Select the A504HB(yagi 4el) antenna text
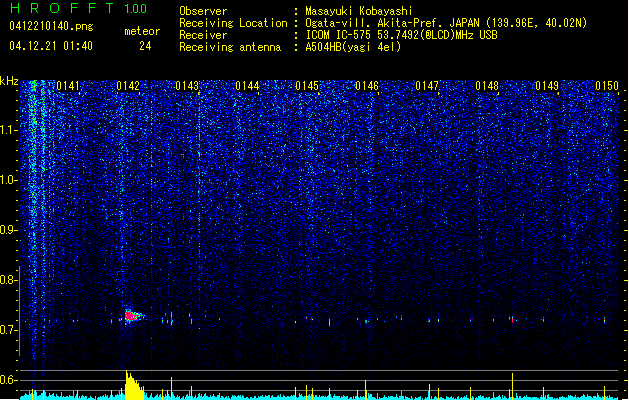This screenshot has height=400, width=629. coord(353,47)
